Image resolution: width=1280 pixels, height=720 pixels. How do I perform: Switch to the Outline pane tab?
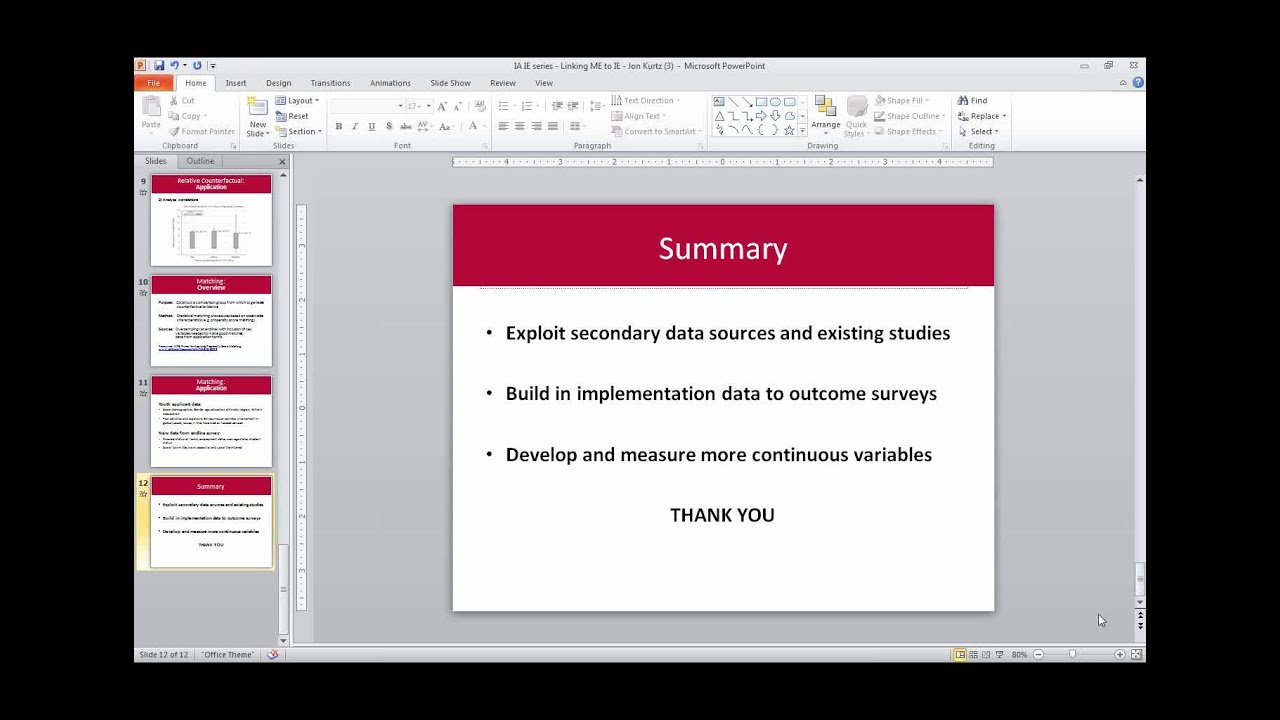tap(200, 161)
